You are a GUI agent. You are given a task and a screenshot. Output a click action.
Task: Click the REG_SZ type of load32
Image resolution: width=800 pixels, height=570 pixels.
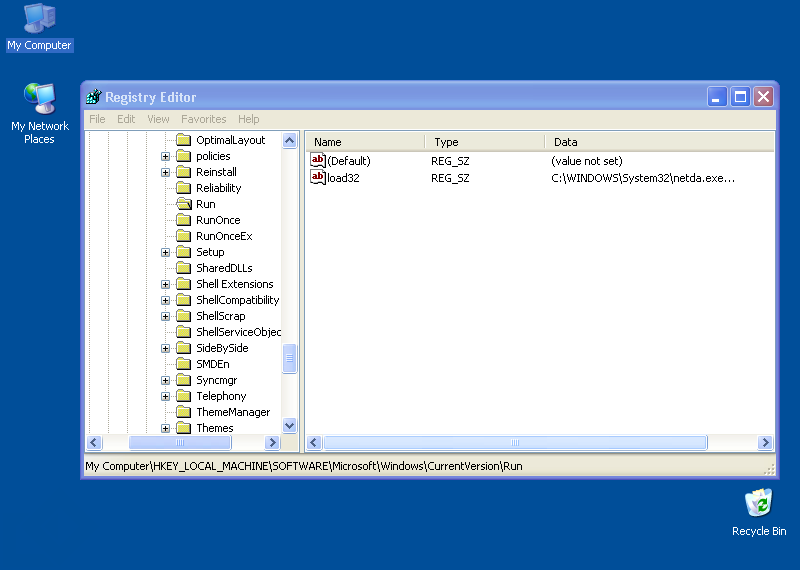pos(450,178)
